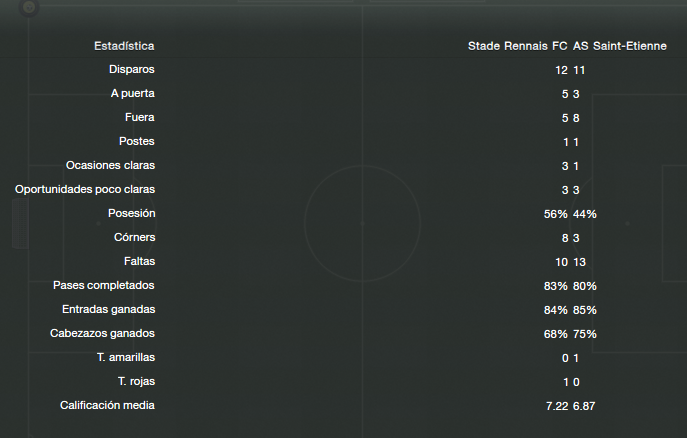Click the Calificación media label

(x=107, y=406)
